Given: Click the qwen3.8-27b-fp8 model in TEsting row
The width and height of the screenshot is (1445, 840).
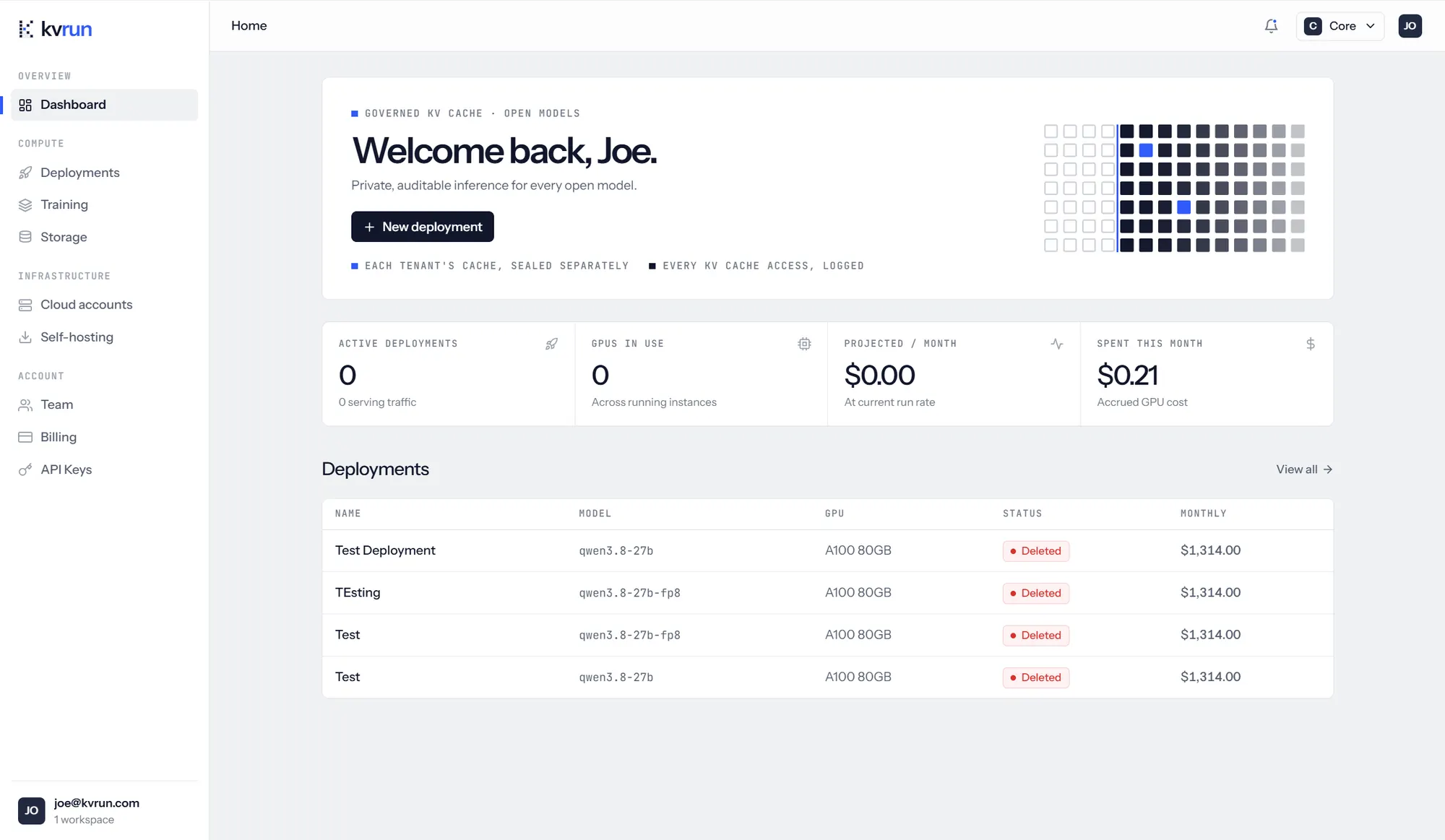Looking at the screenshot, I should [629, 593].
